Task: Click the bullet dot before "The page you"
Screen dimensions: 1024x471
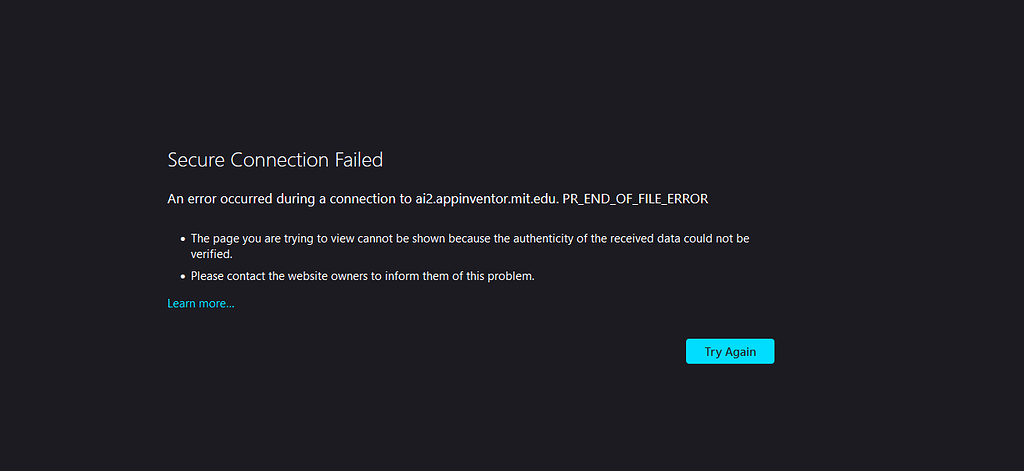Action: click(x=182, y=240)
